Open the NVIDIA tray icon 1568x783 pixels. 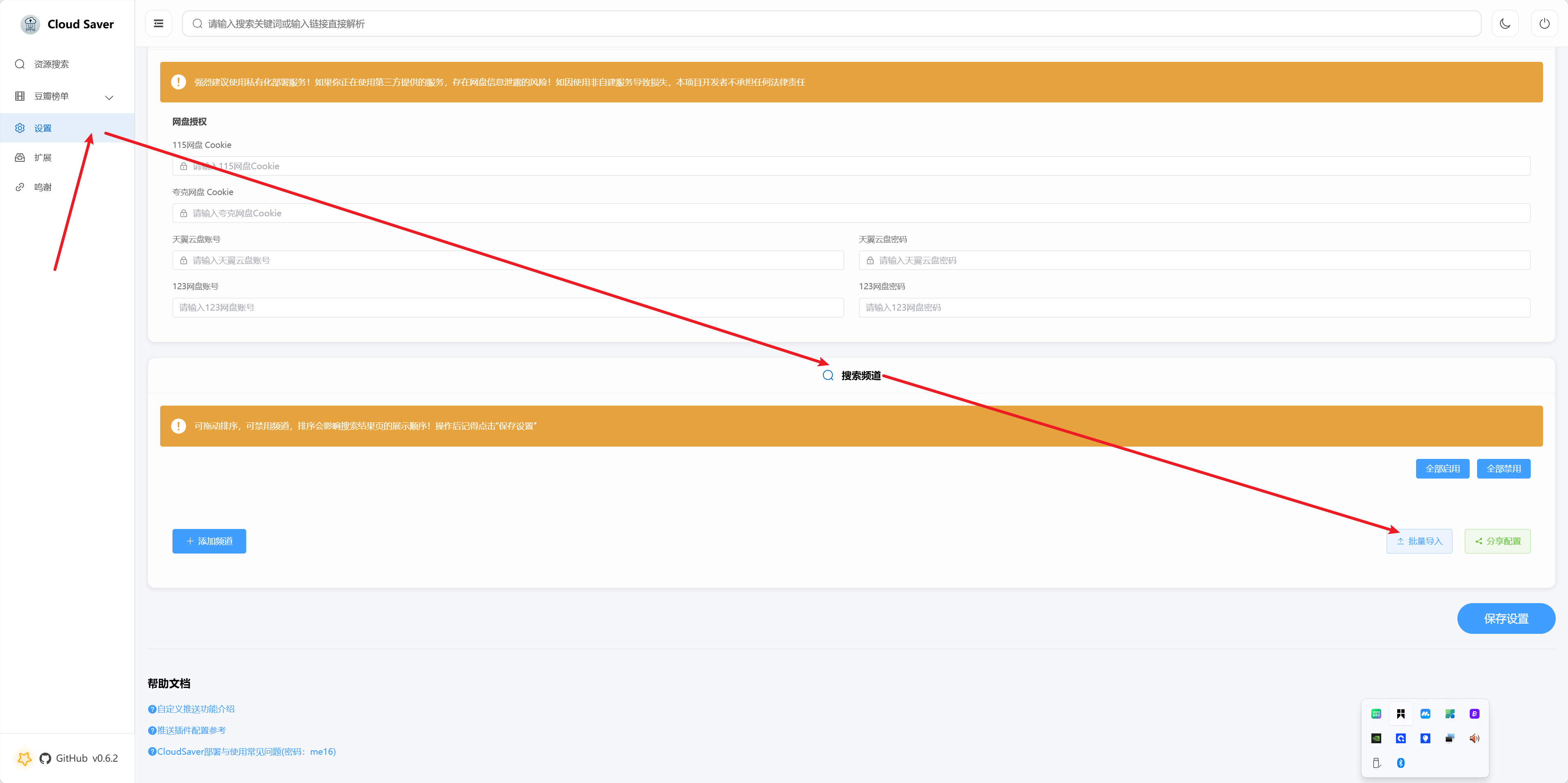pos(1375,738)
